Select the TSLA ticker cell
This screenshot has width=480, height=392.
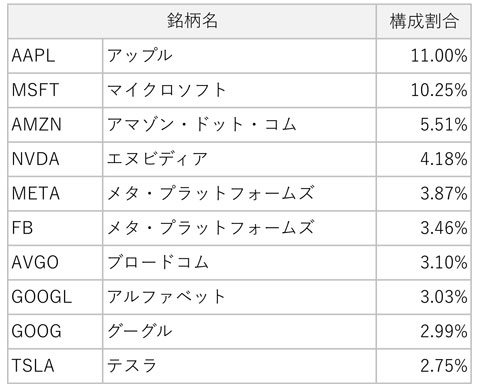(x=55, y=366)
